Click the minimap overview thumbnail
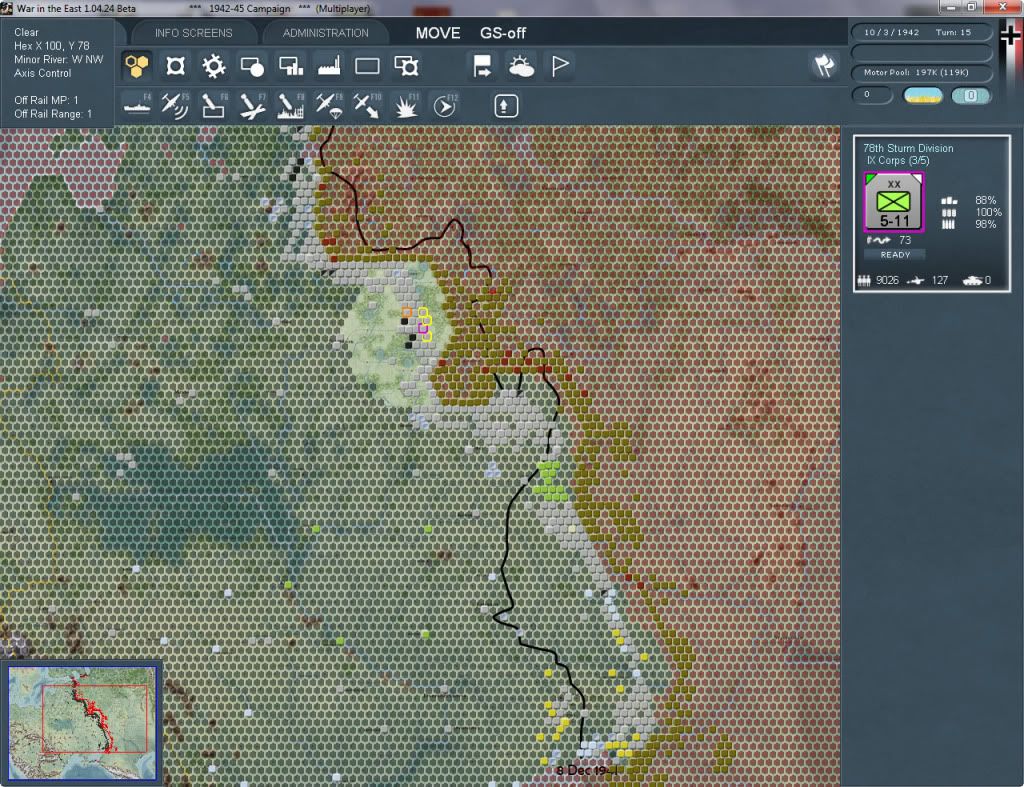This screenshot has height=787, width=1024. (x=82, y=722)
